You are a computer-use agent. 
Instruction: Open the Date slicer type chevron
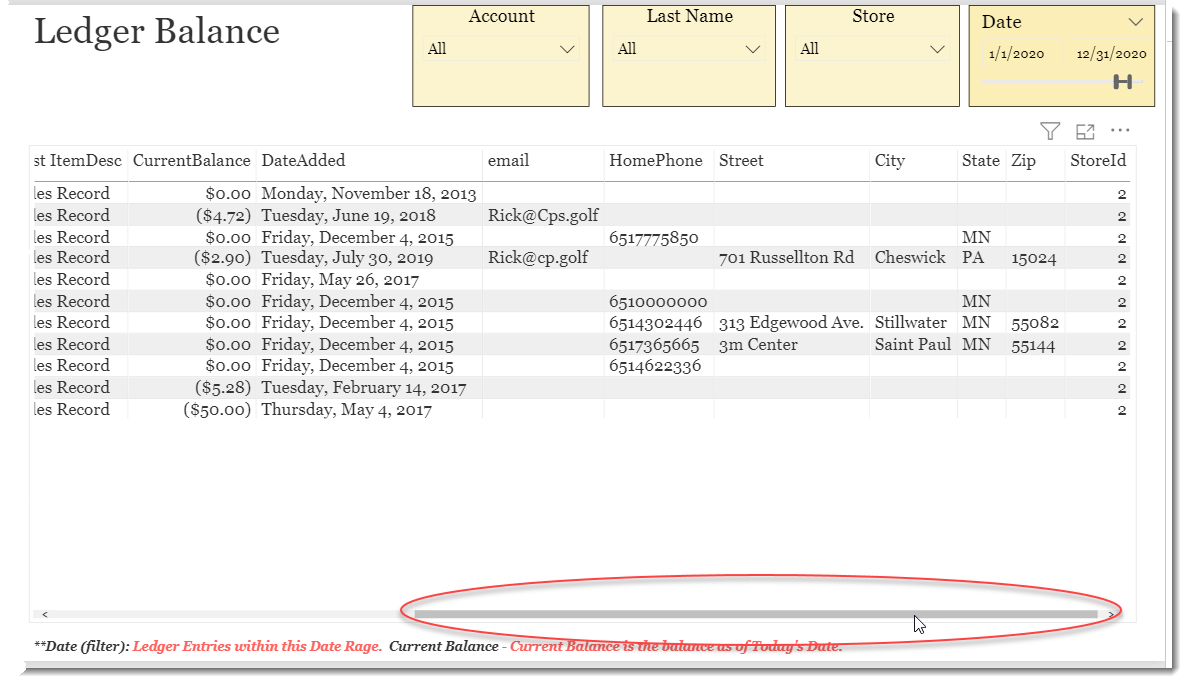click(x=1135, y=22)
